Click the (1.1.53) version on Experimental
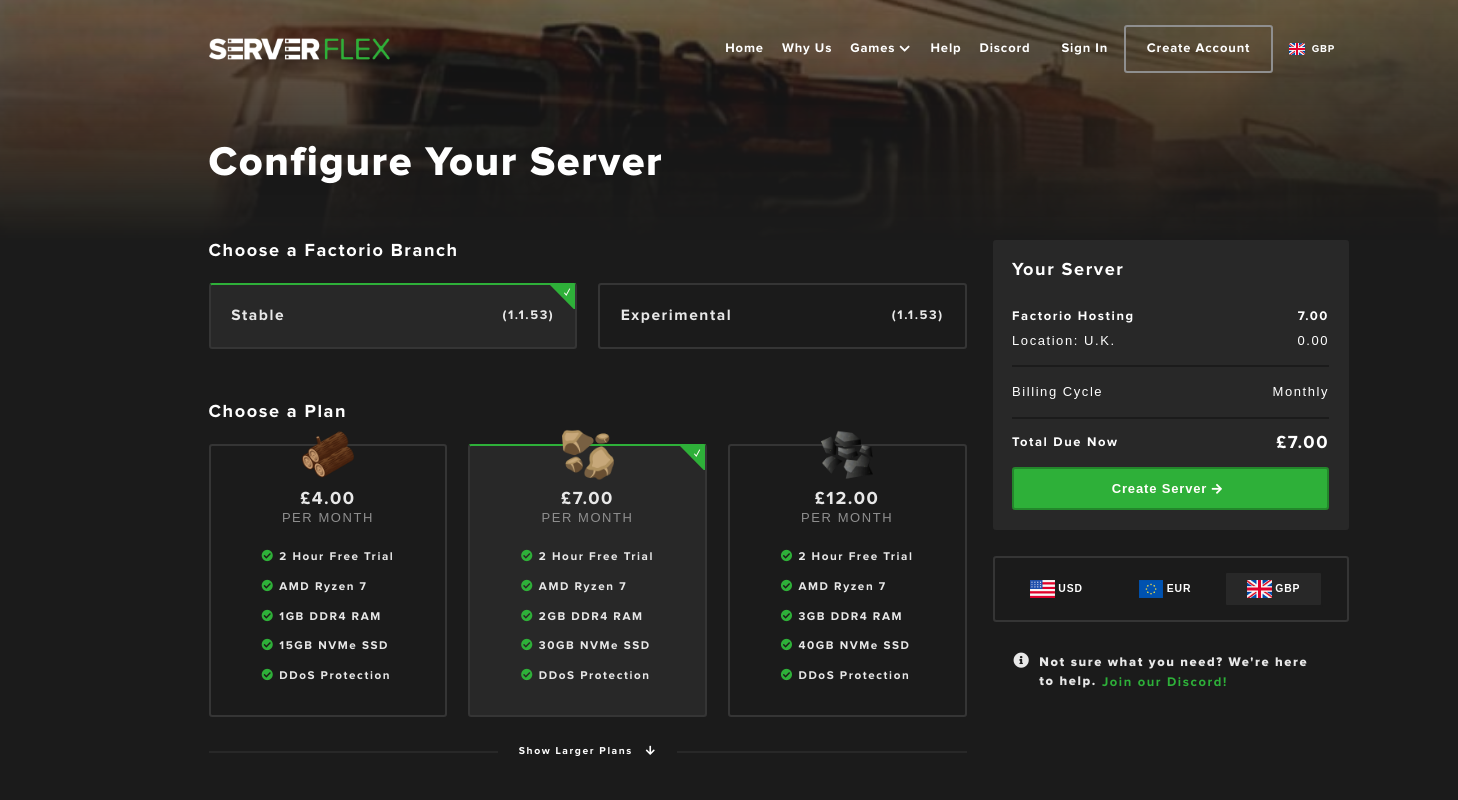Screen dimensions: 1458x800 tap(917, 315)
